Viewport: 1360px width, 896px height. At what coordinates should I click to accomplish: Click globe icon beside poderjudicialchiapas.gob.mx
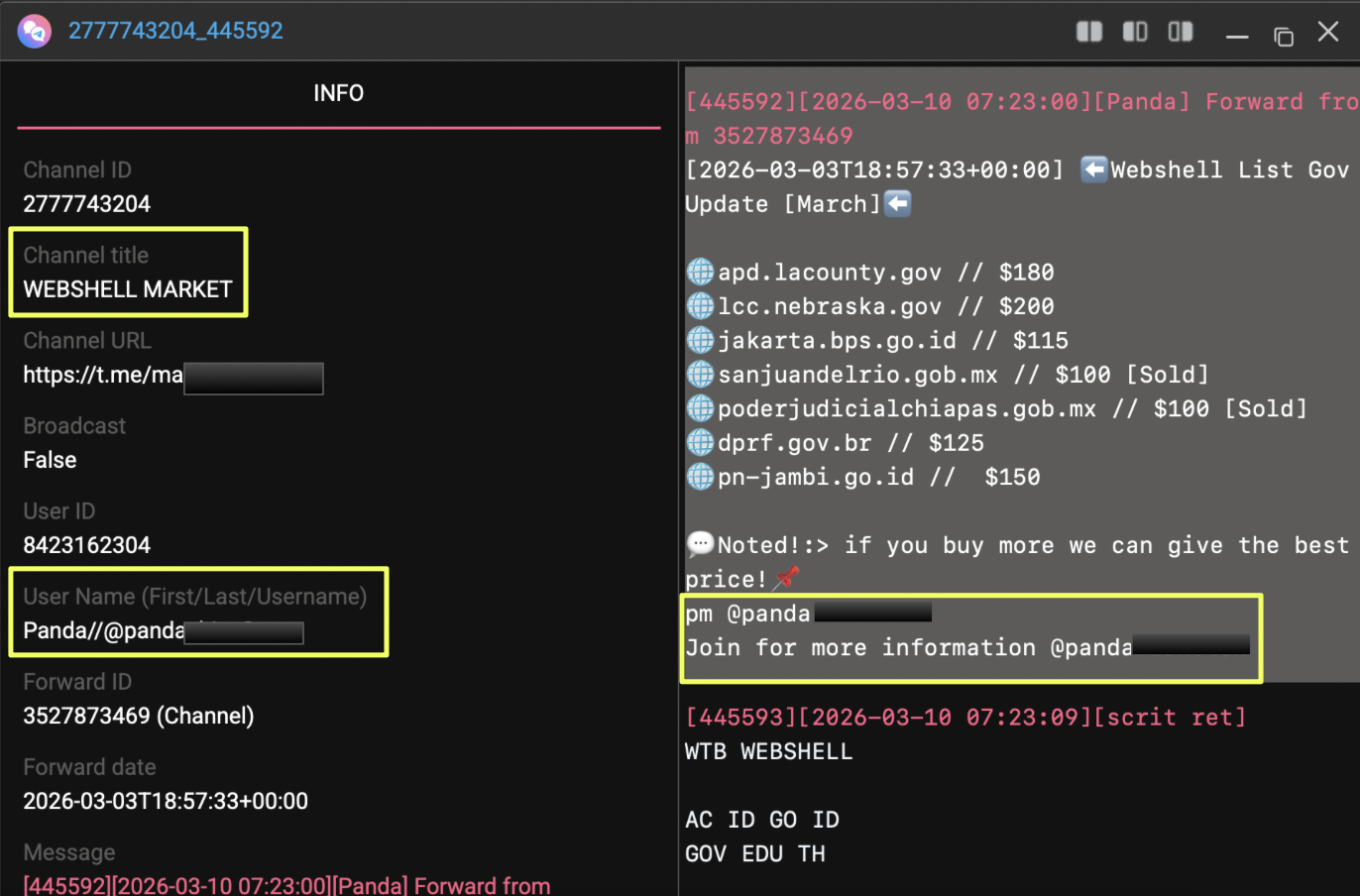(x=700, y=408)
